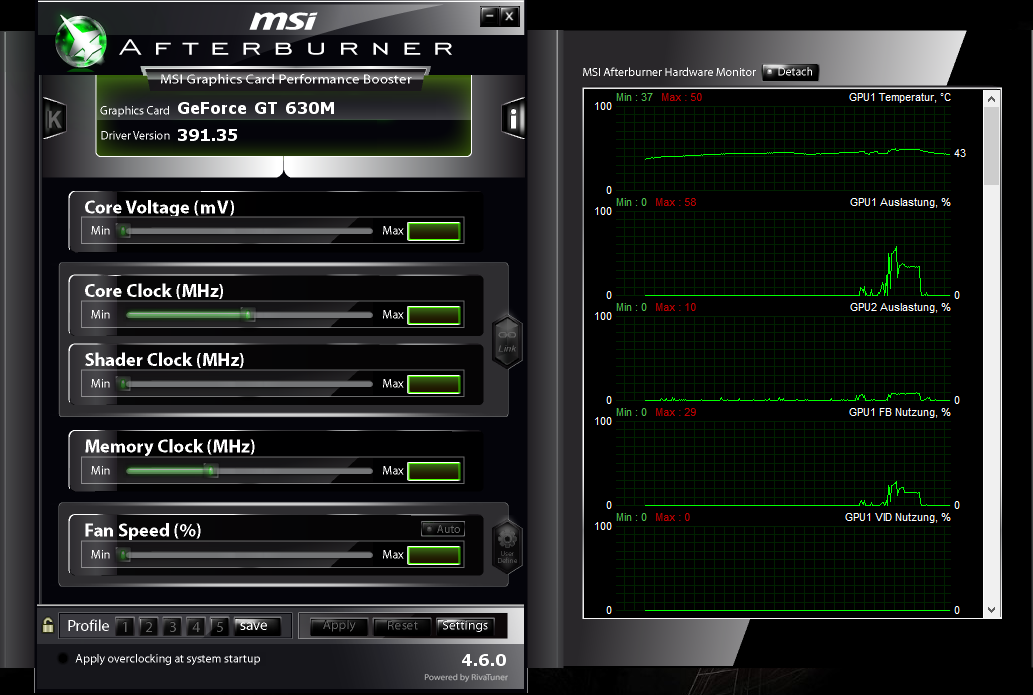Enable Apply overclocking at system startup
The image size is (1033, 695).
(63, 658)
